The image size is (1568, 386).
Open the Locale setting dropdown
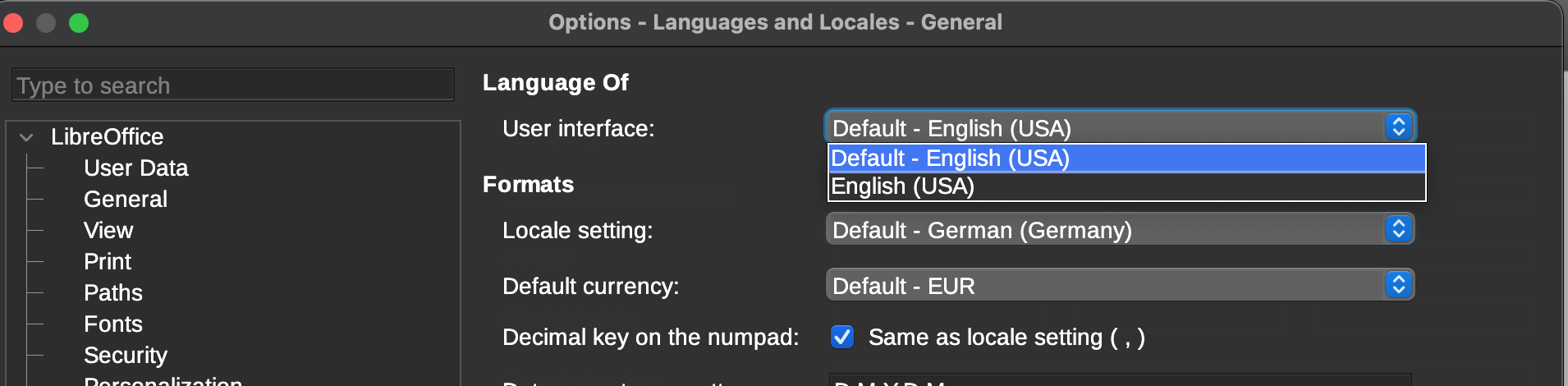1120,229
